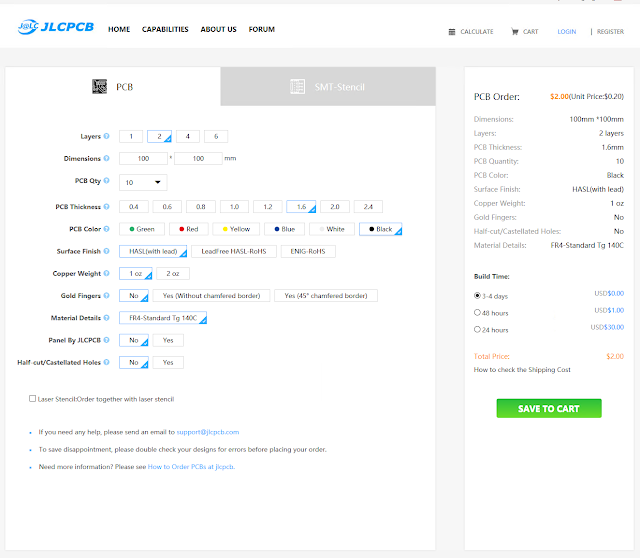This screenshot has width=640, height=558.
Task: Choose 4 layers option
Action: pos(188,136)
